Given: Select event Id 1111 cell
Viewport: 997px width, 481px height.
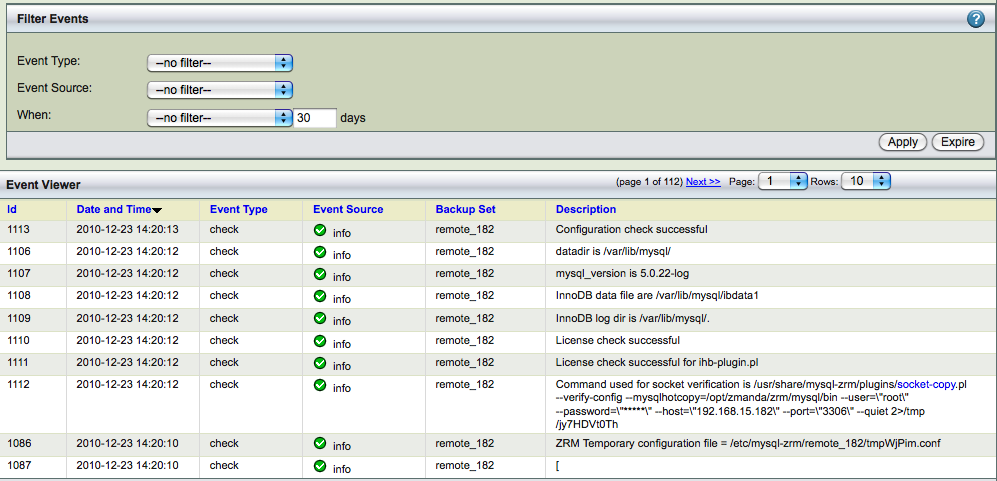Looking at the screenshot, I should coord(18,362).
